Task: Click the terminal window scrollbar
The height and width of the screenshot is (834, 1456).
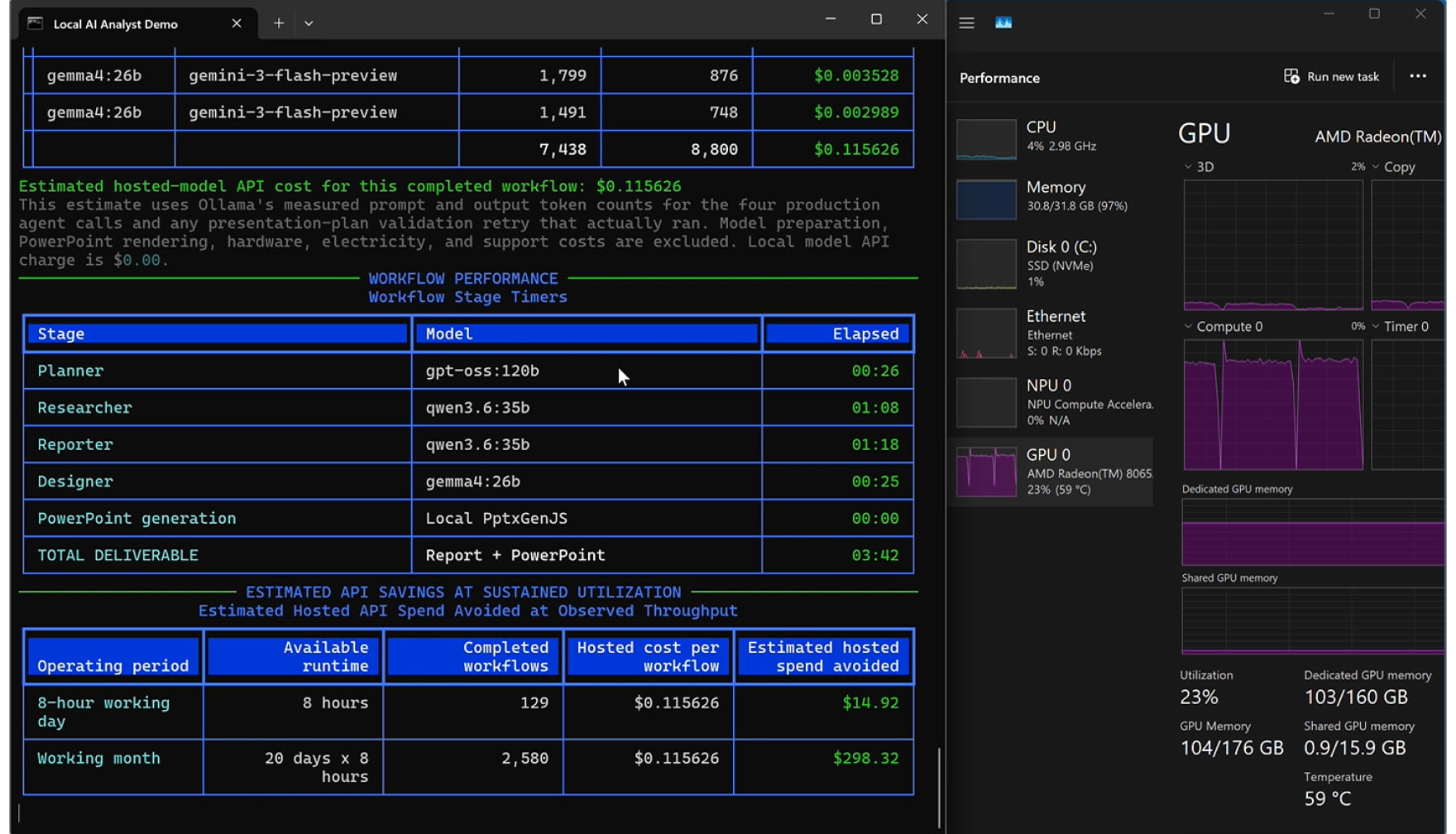Action: pos(939,786)
